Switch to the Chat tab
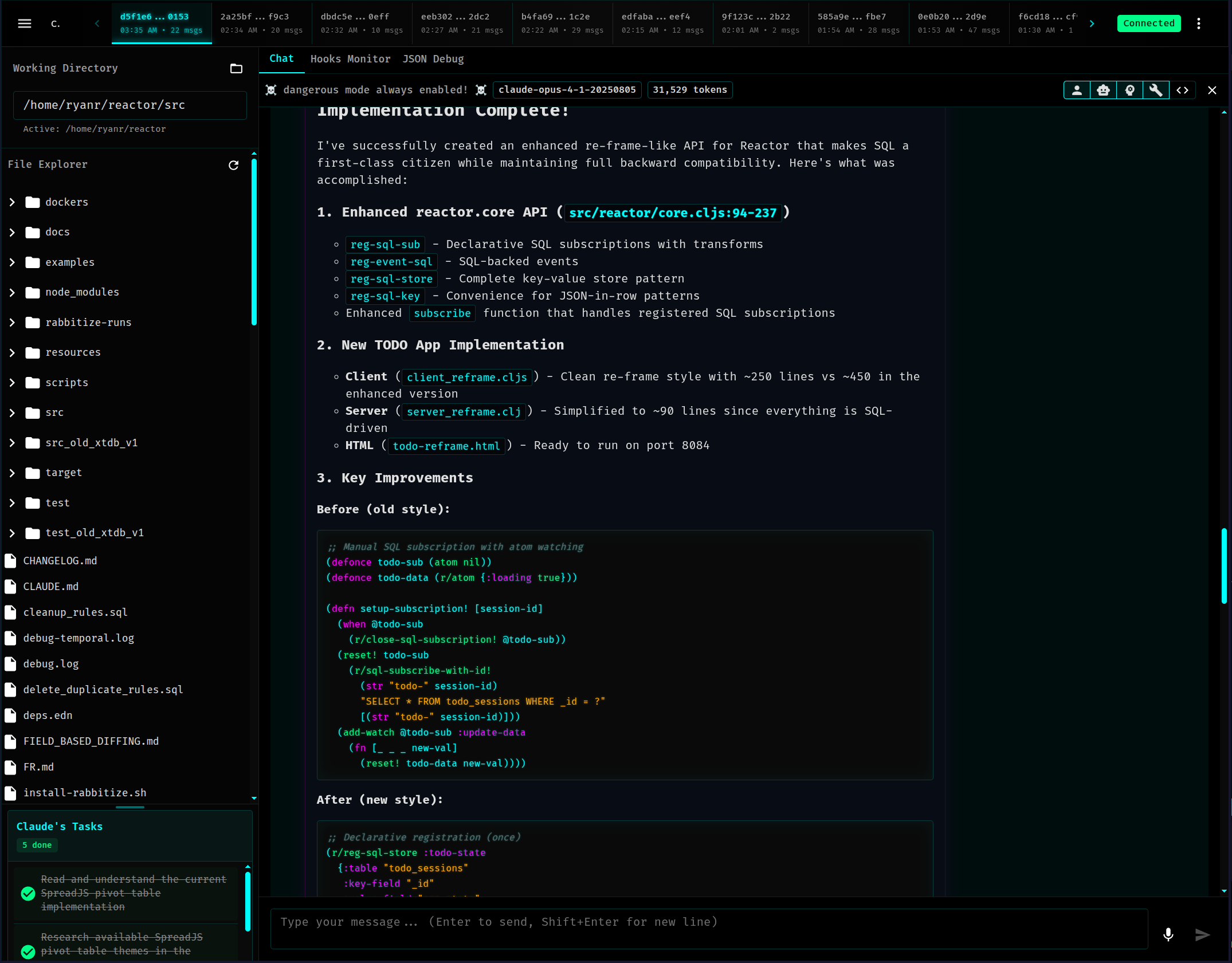Screen dimensions: 1232x963 pos(281,58)
